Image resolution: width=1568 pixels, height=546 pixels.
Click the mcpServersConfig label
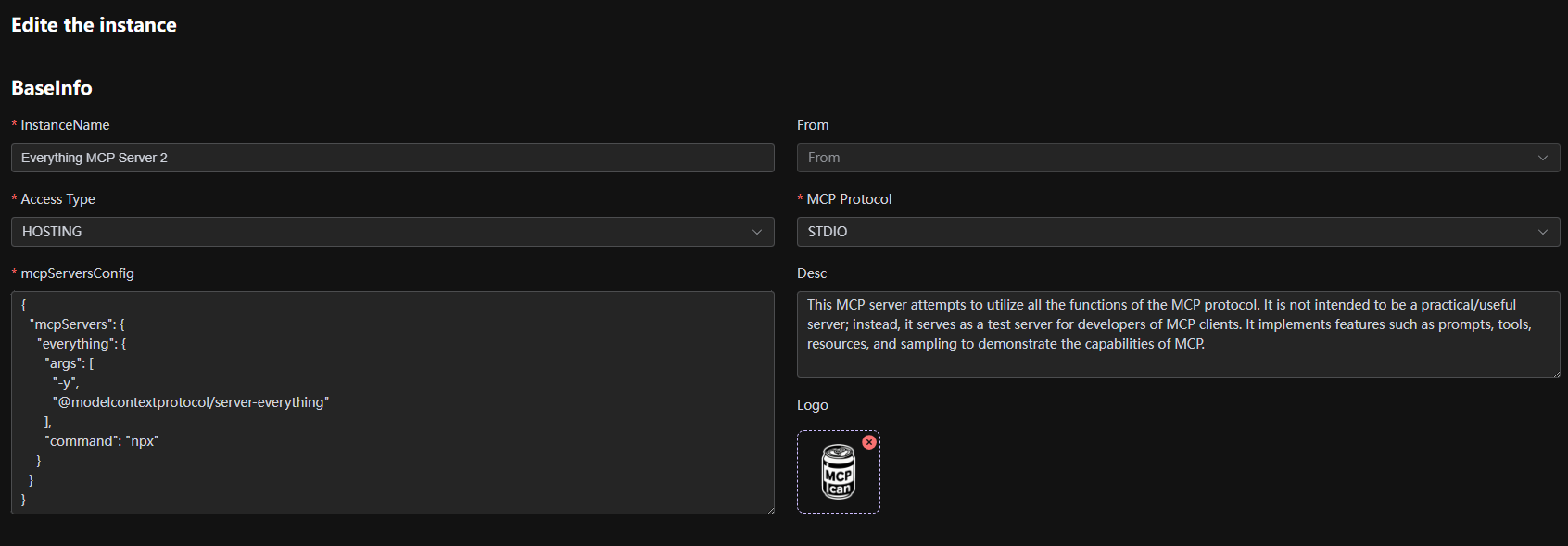tap(77, 273)
